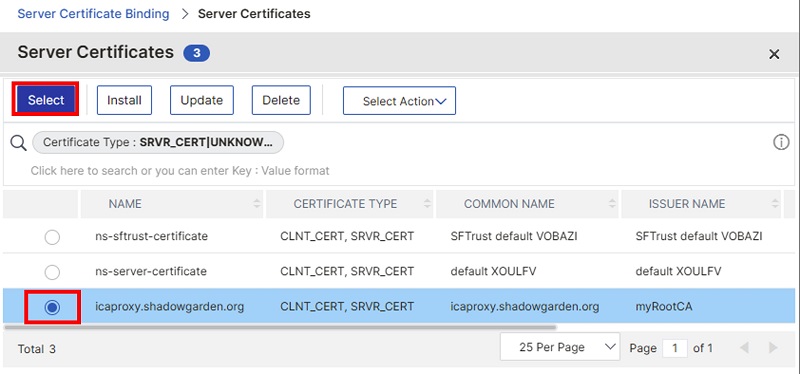Click the search magnifier icon
The width and height of the screenshot is (800, 374).
(18, 143)
